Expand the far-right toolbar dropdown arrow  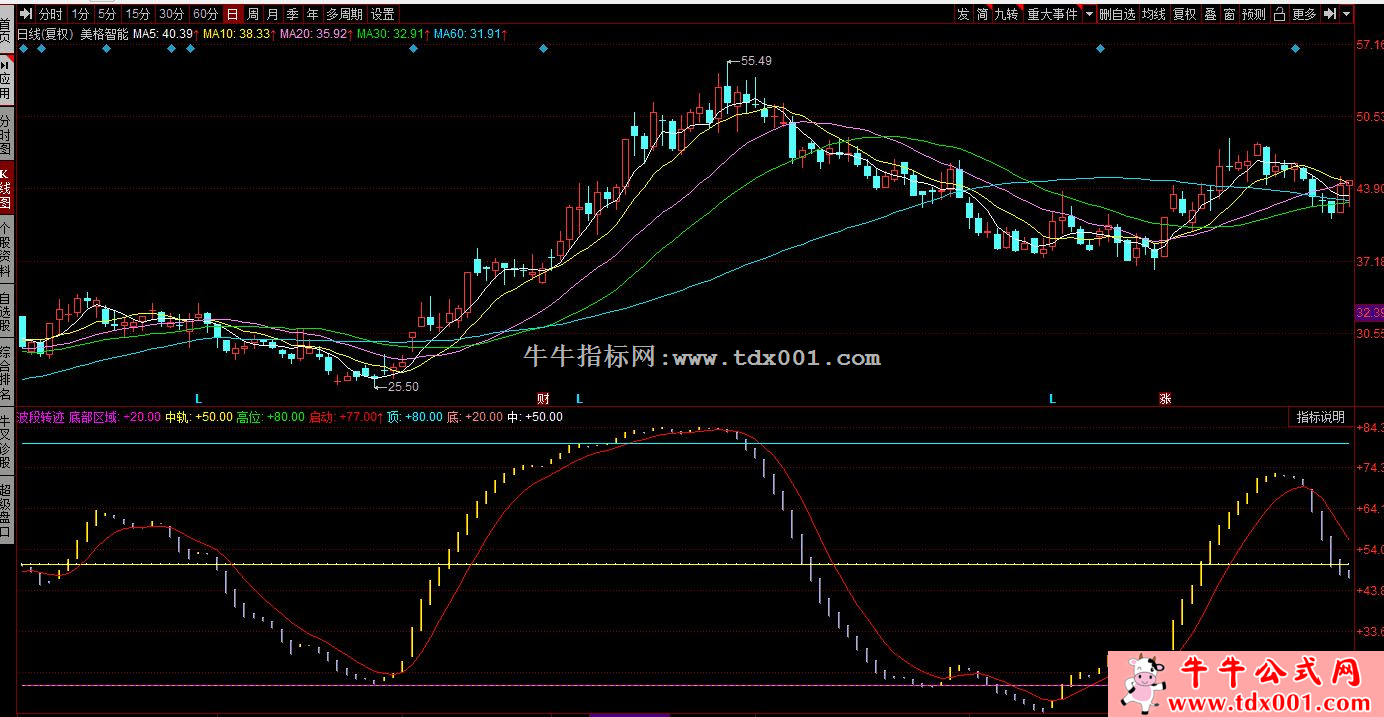click(1346, 14)
